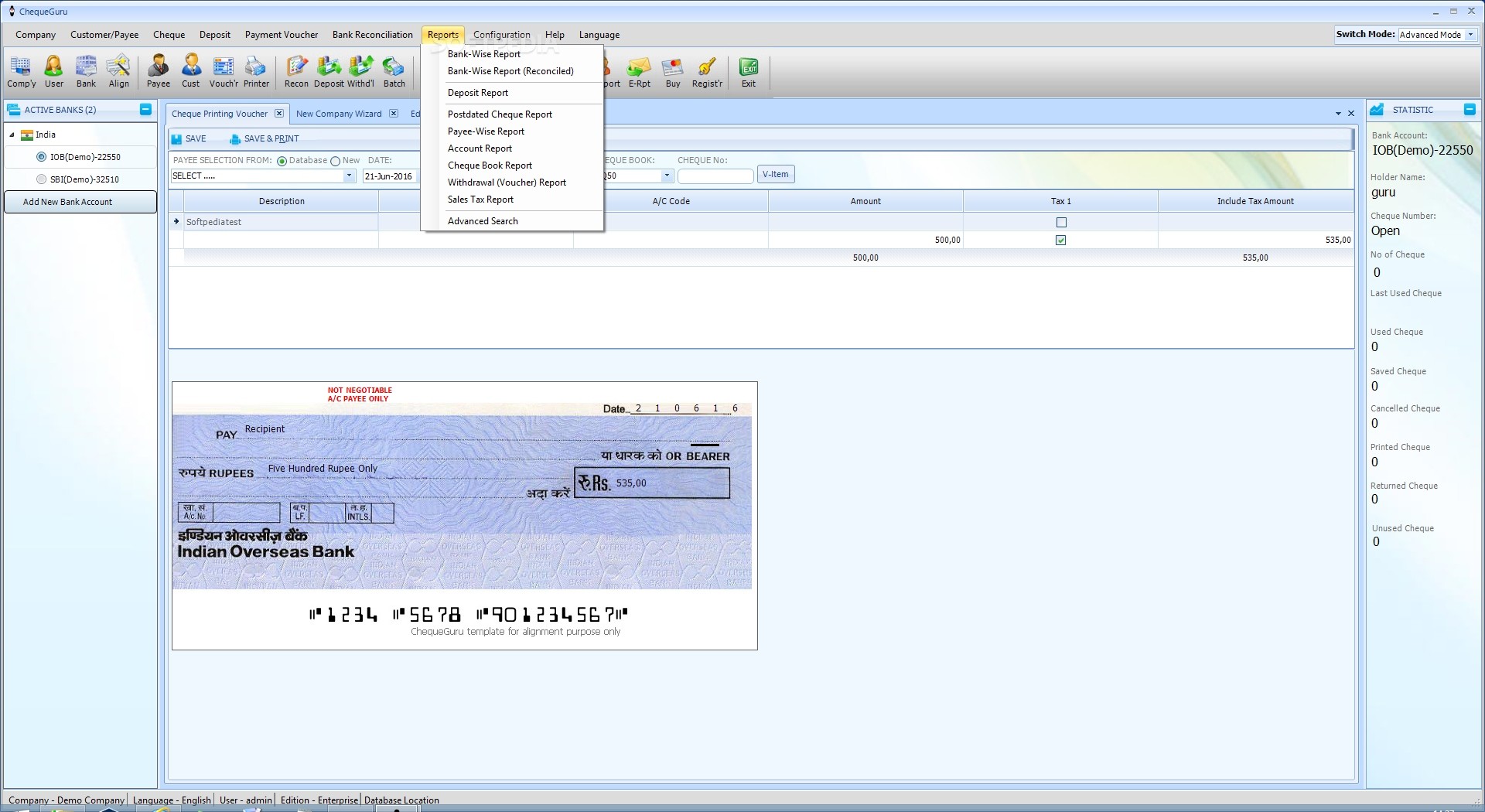Open the Comp'y company toolbar icon

coord(21,71)
